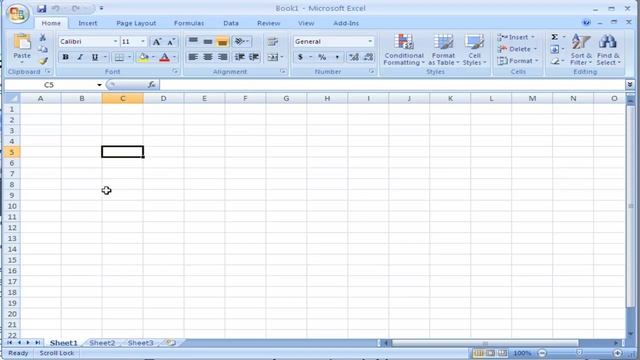Activate the Format Painter brush

(x=43, y=61)
